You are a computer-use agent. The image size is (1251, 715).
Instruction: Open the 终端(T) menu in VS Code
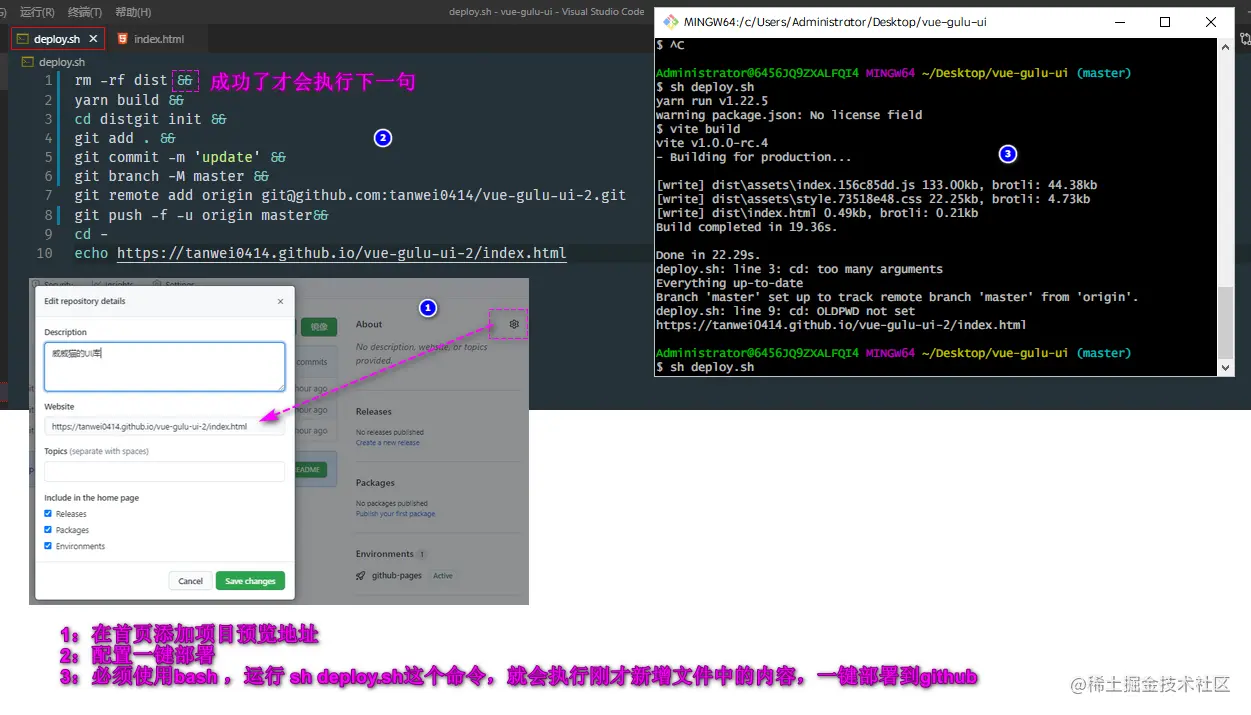click(x=84, y=12)
